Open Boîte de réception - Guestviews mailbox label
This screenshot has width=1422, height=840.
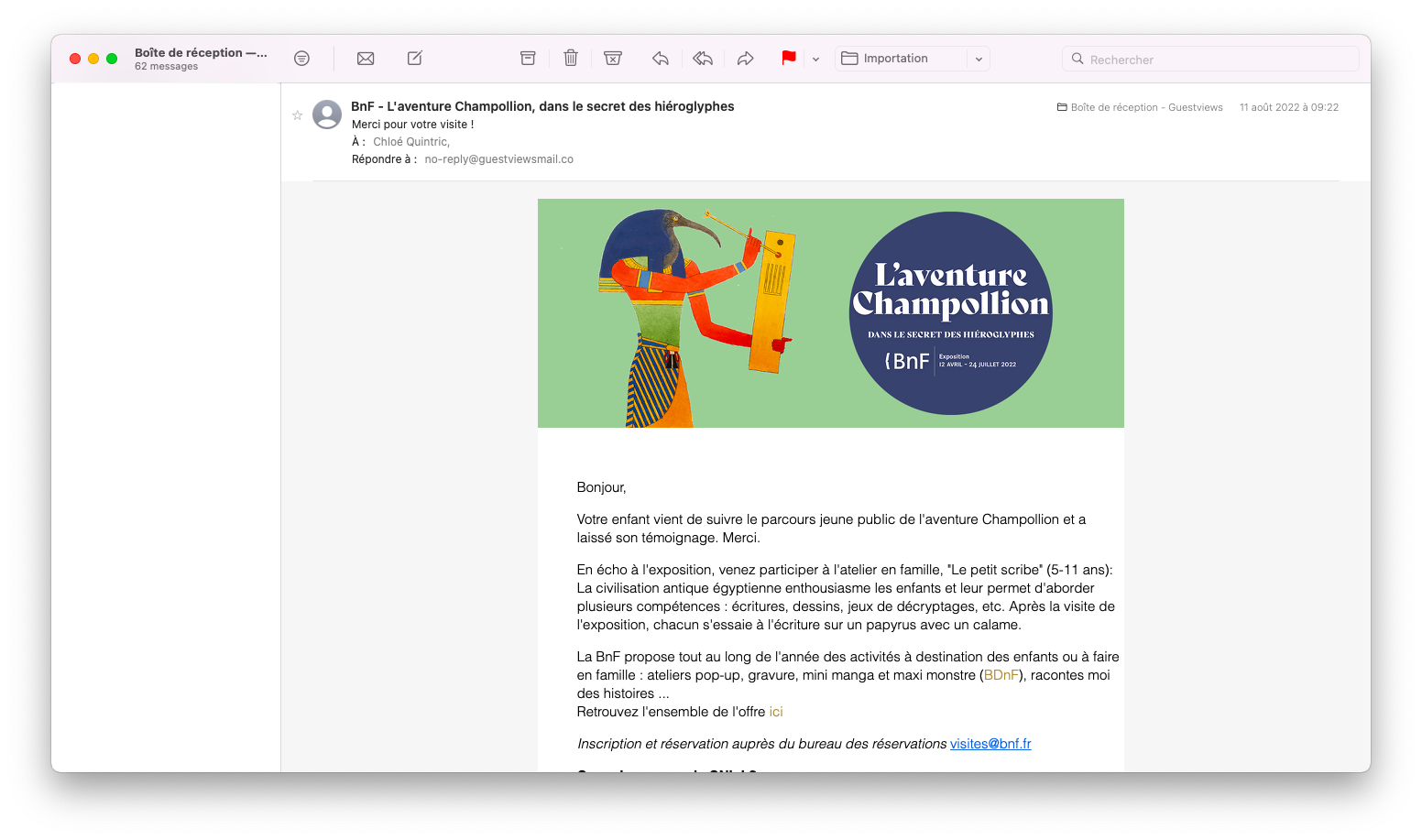[x=1140, y=108]
